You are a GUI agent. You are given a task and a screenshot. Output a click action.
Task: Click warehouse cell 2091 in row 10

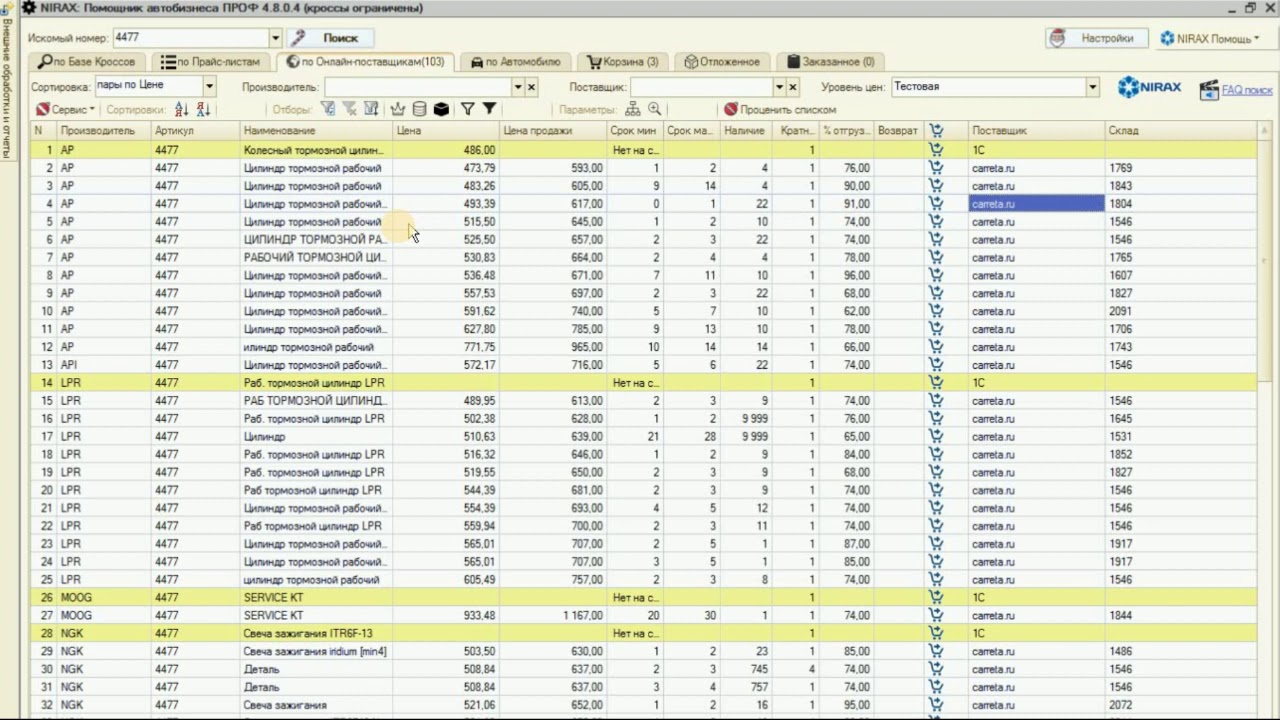(1181, 311)
